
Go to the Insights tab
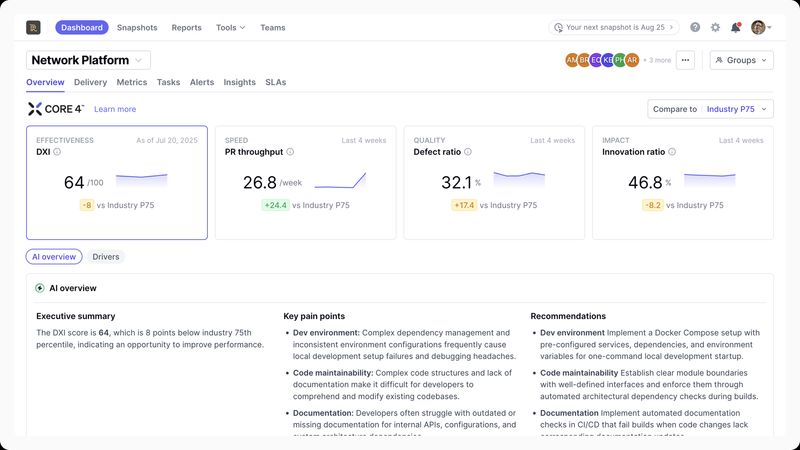point(239,82)
